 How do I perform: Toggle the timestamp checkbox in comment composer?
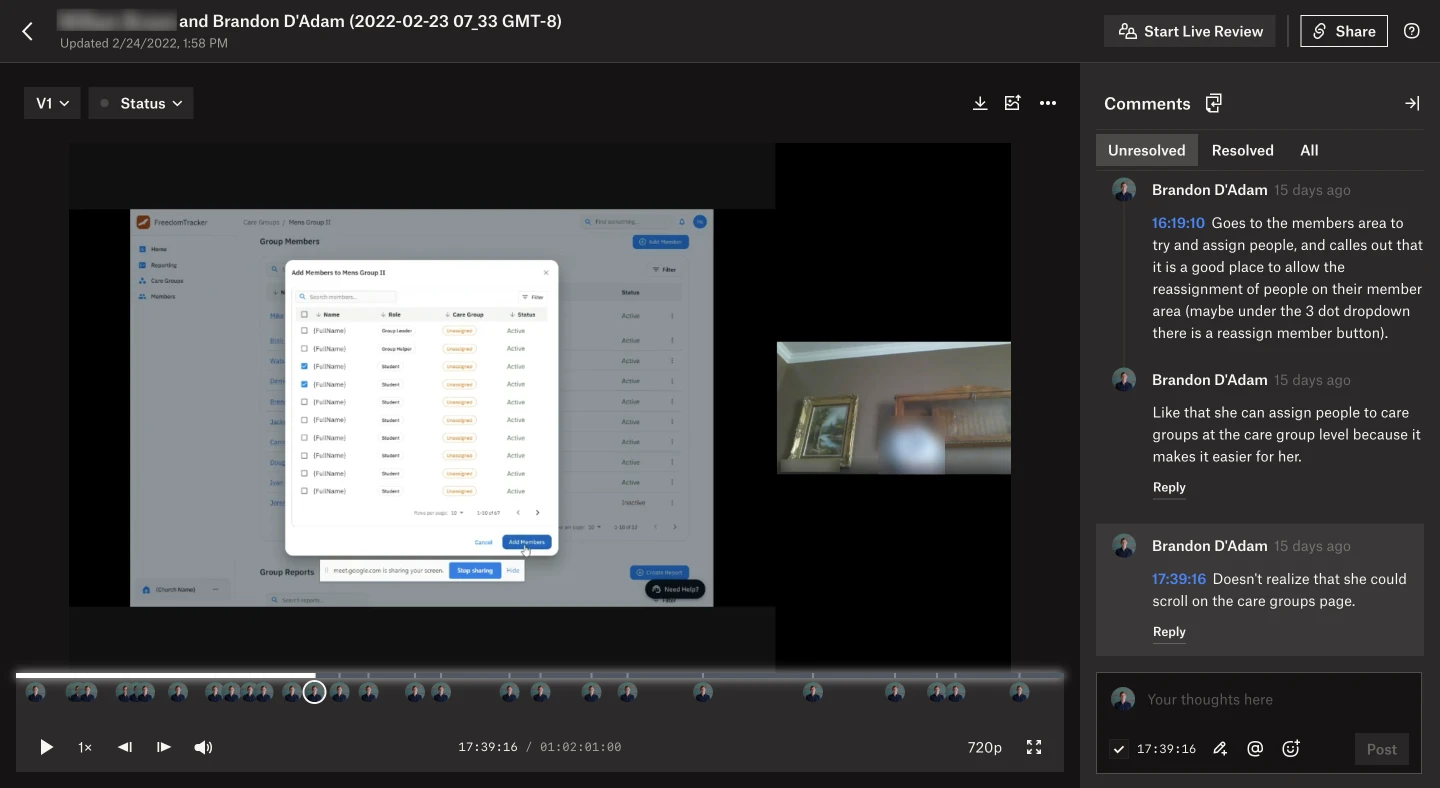tap(1118, 748)
